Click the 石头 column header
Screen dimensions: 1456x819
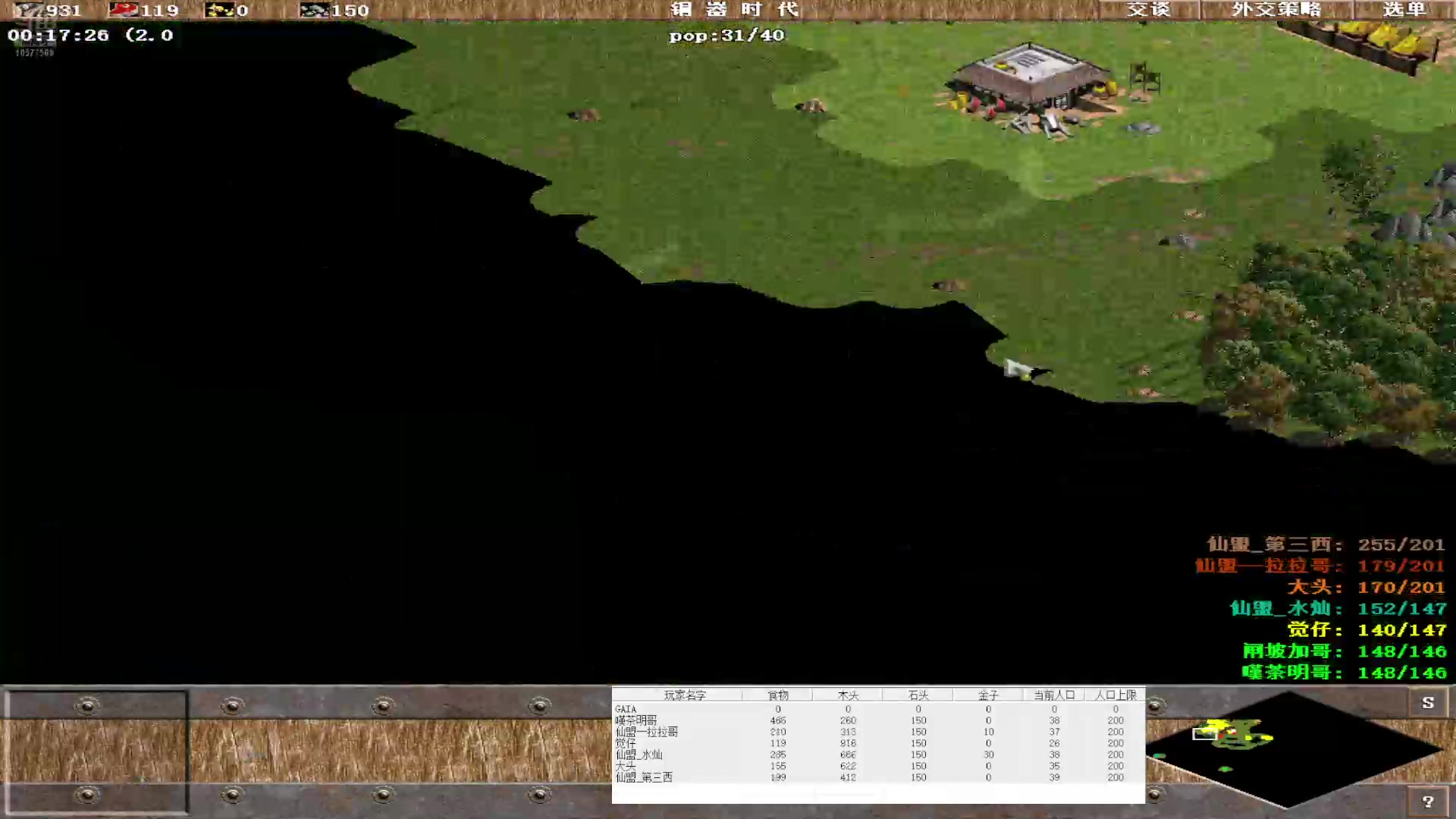point(918,695)
